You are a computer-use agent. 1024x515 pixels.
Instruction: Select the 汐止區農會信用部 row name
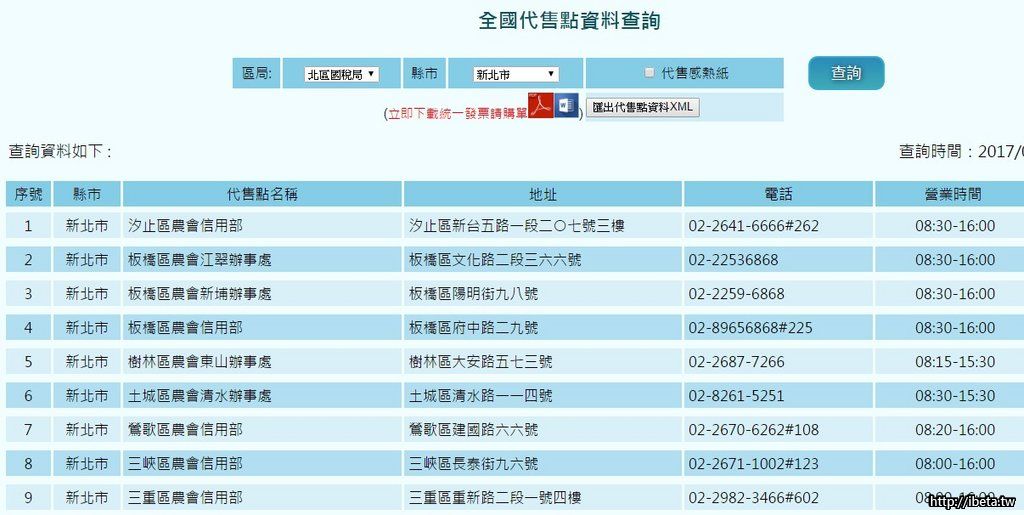point(186,226)
